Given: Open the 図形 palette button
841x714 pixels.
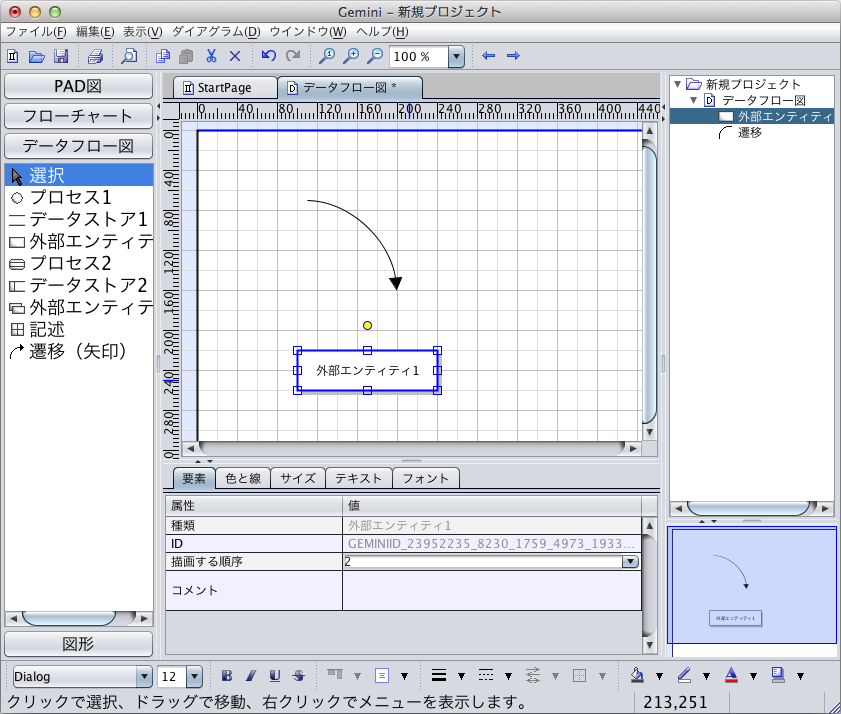Looking at the screenshot, I should coord(78,644).
